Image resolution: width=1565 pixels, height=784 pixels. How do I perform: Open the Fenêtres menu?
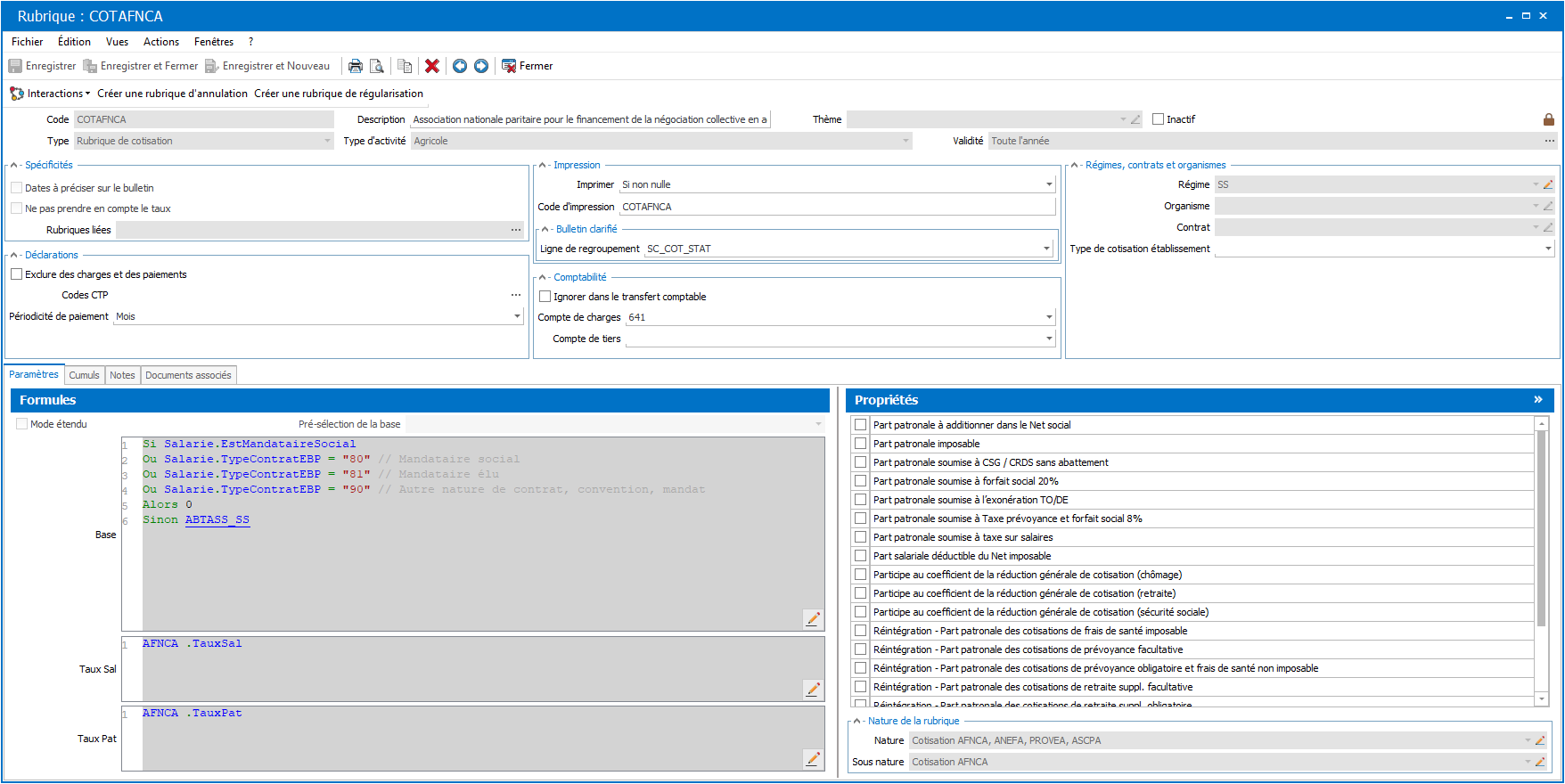(214, 42)
